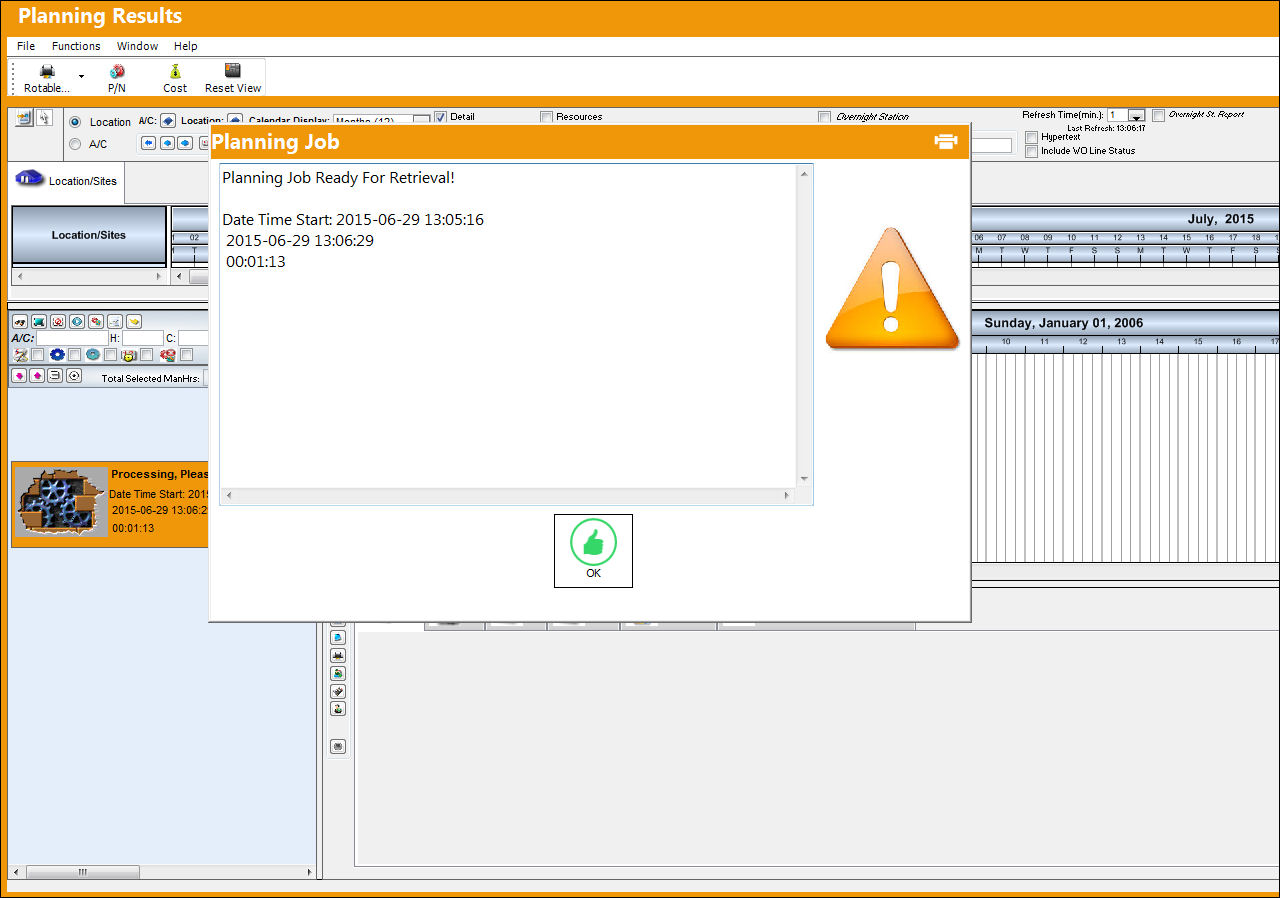Click the target circle icon near ManHrs
The width and height of the screenshot is (1280, 898).
[74, 376]
